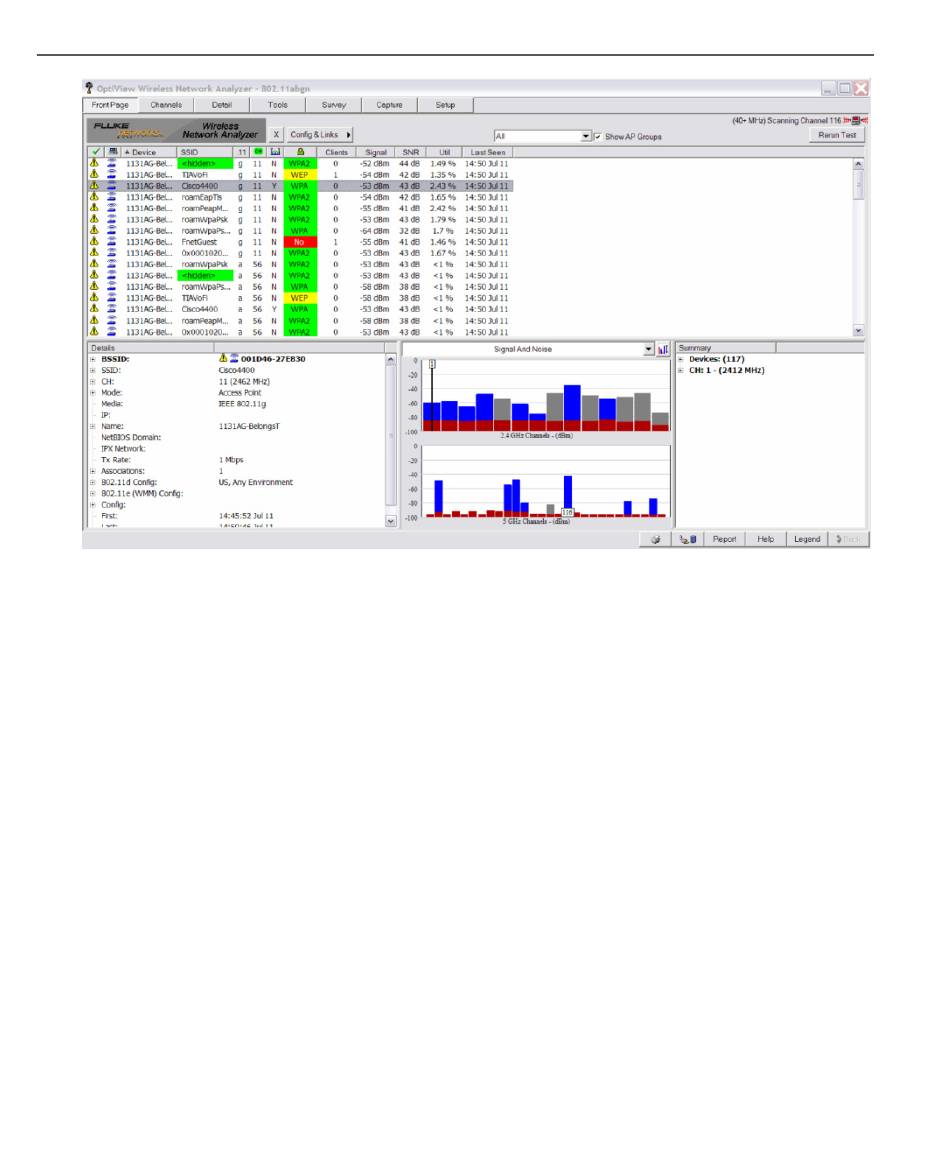
Task: Expand the Associations detail node
Action: pyautogui.click(x=93, y=471)
